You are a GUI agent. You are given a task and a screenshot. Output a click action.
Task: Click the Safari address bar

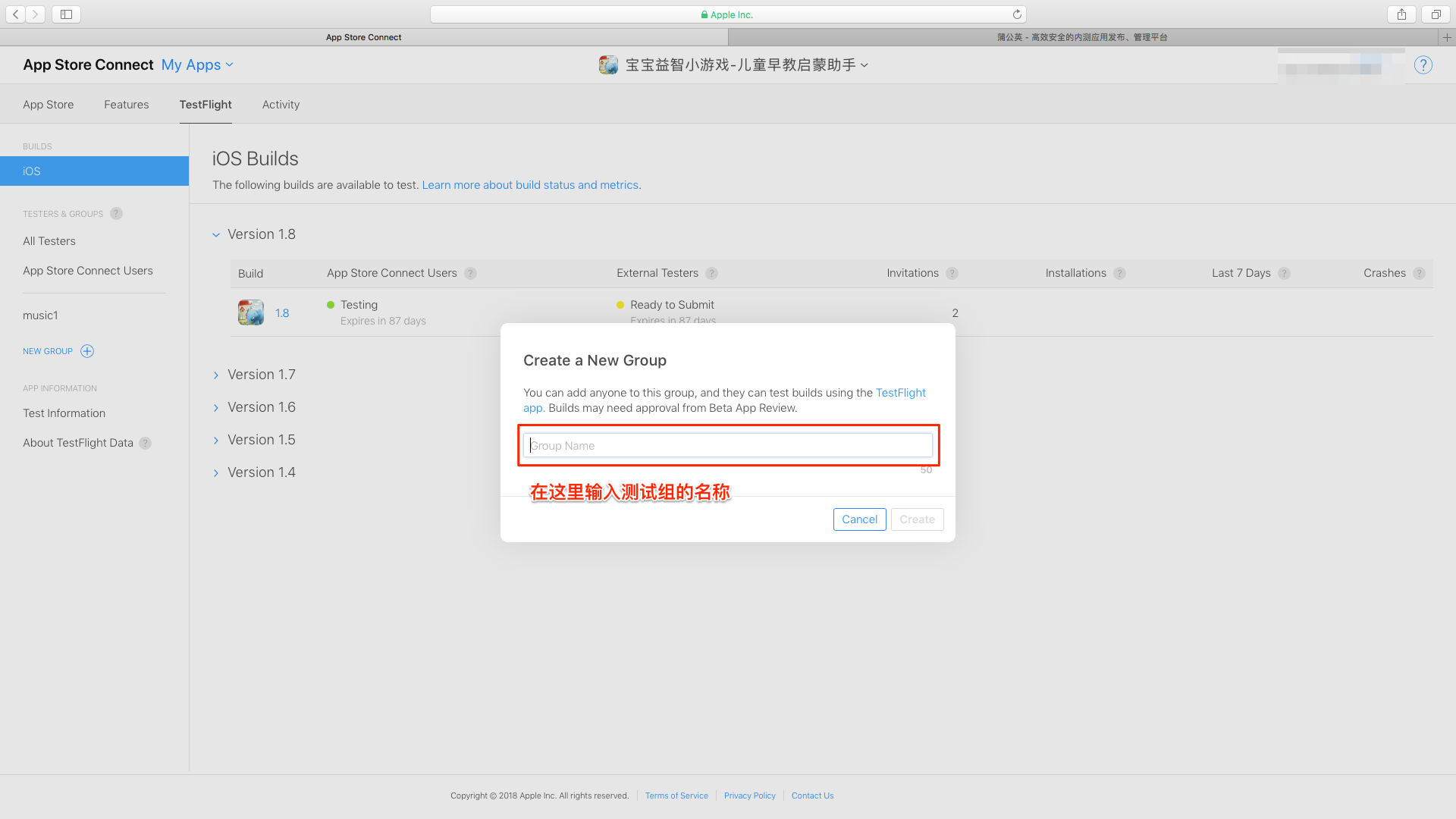coord(728,14)
